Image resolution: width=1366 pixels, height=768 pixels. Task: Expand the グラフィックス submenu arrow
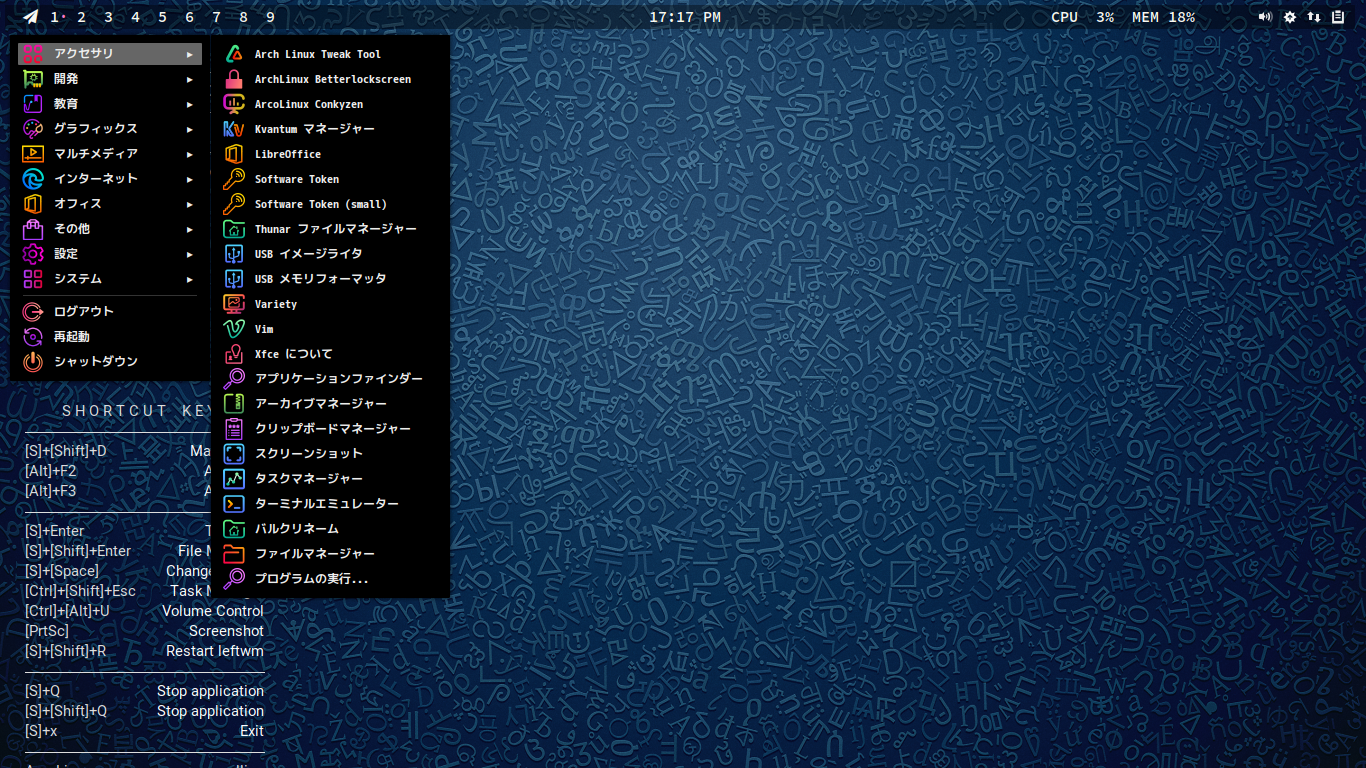pyautogui.click(x=190, y=129)
